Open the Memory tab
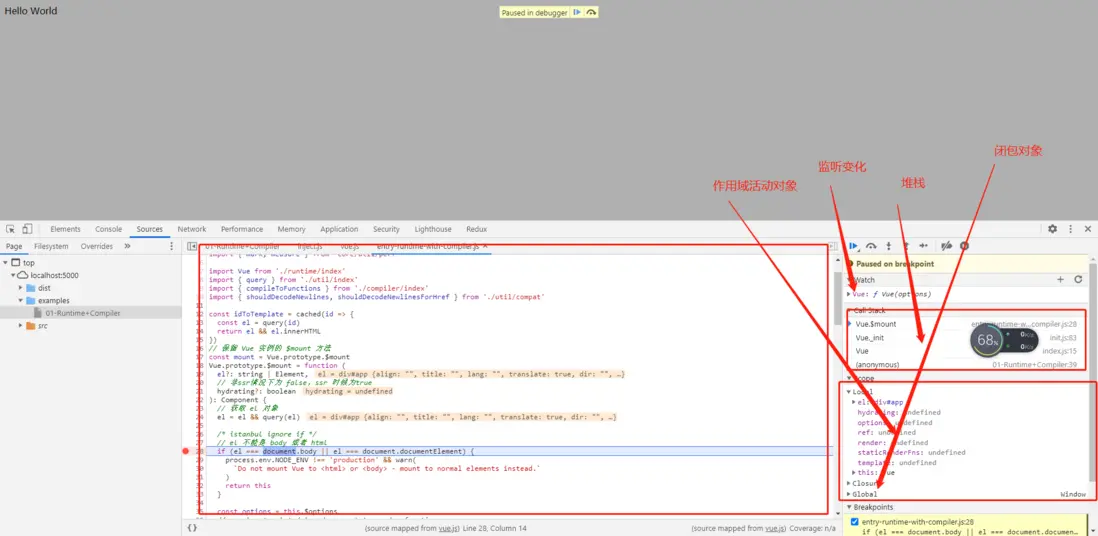Viewport: 1098px width, 536px height. point(291,229)
